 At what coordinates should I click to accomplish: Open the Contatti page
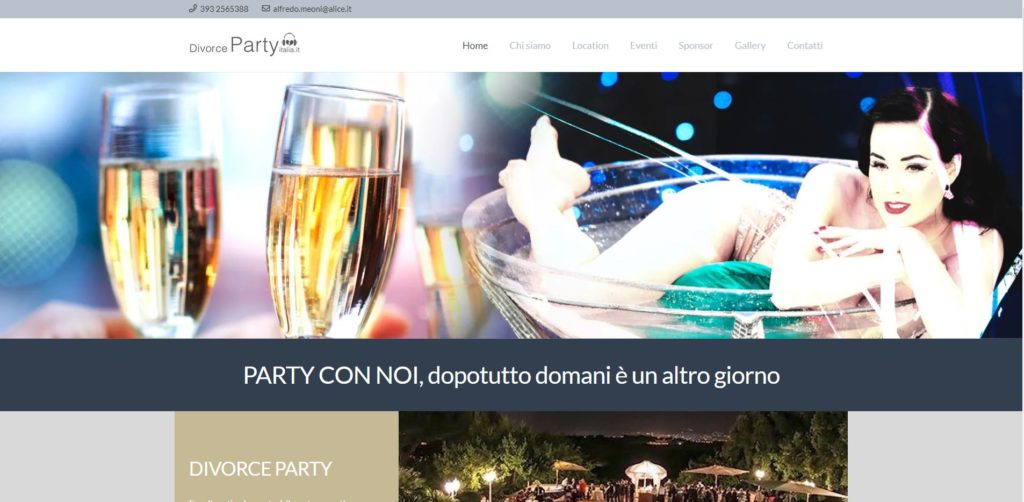[805, 46]
